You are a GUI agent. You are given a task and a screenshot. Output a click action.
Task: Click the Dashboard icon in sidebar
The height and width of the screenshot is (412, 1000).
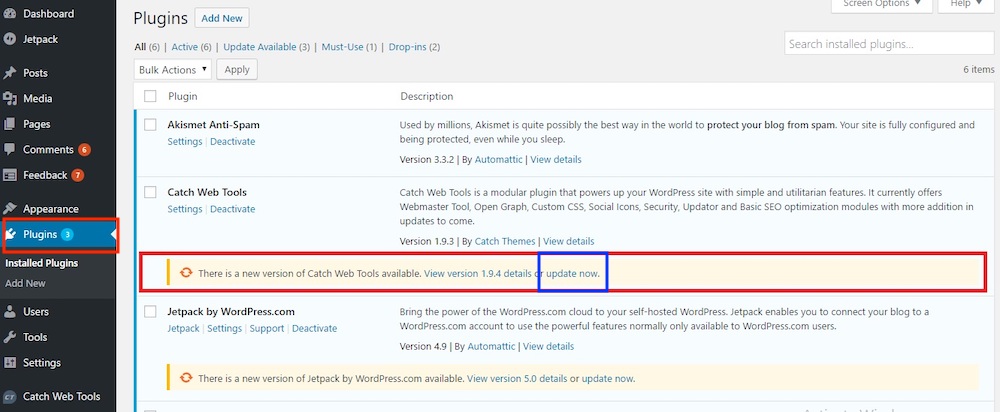coord(10,14)
